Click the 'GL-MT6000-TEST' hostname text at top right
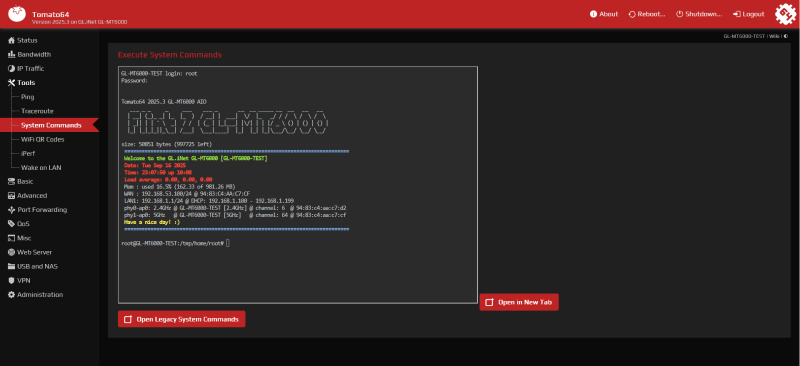Viewport: 800px width, 366px height. 744,36
